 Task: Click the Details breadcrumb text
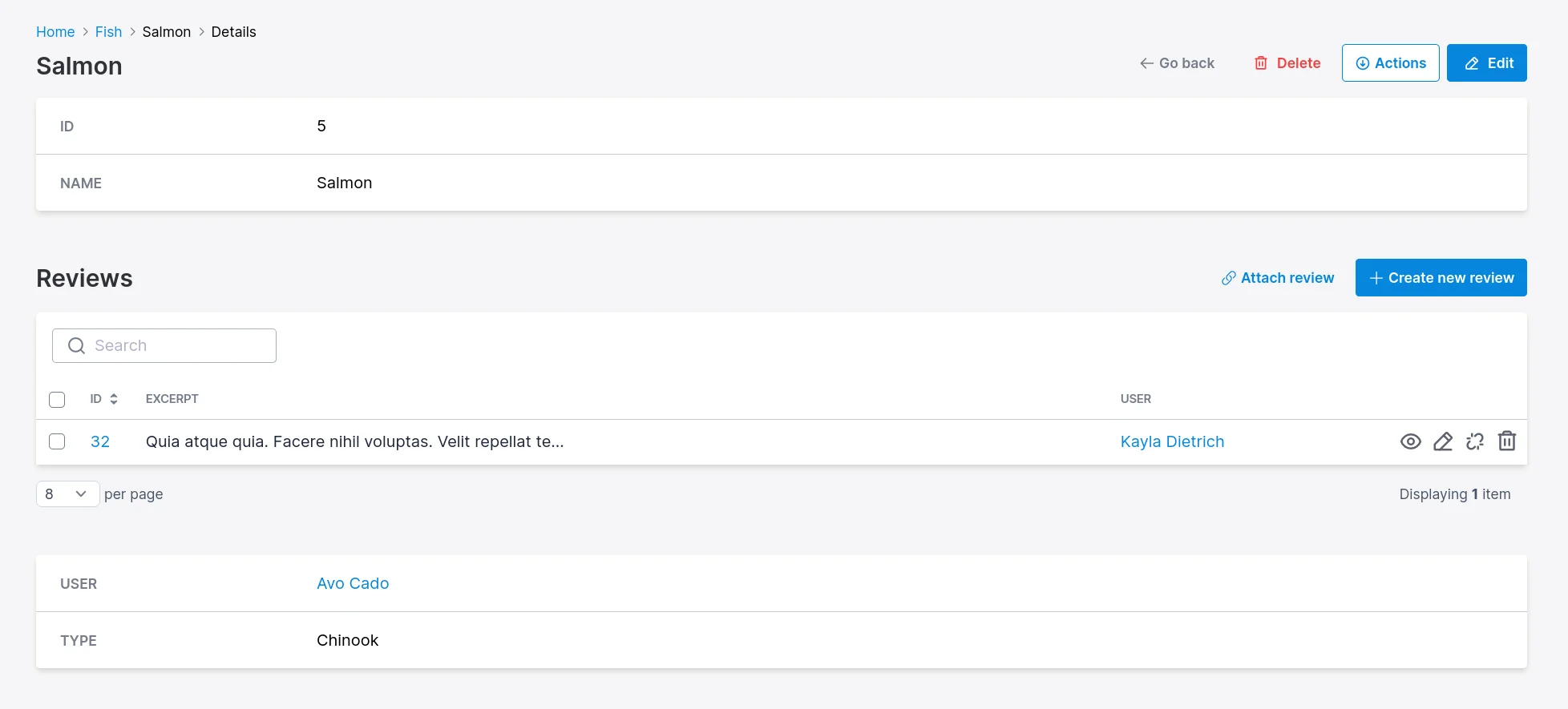point(233,32)
